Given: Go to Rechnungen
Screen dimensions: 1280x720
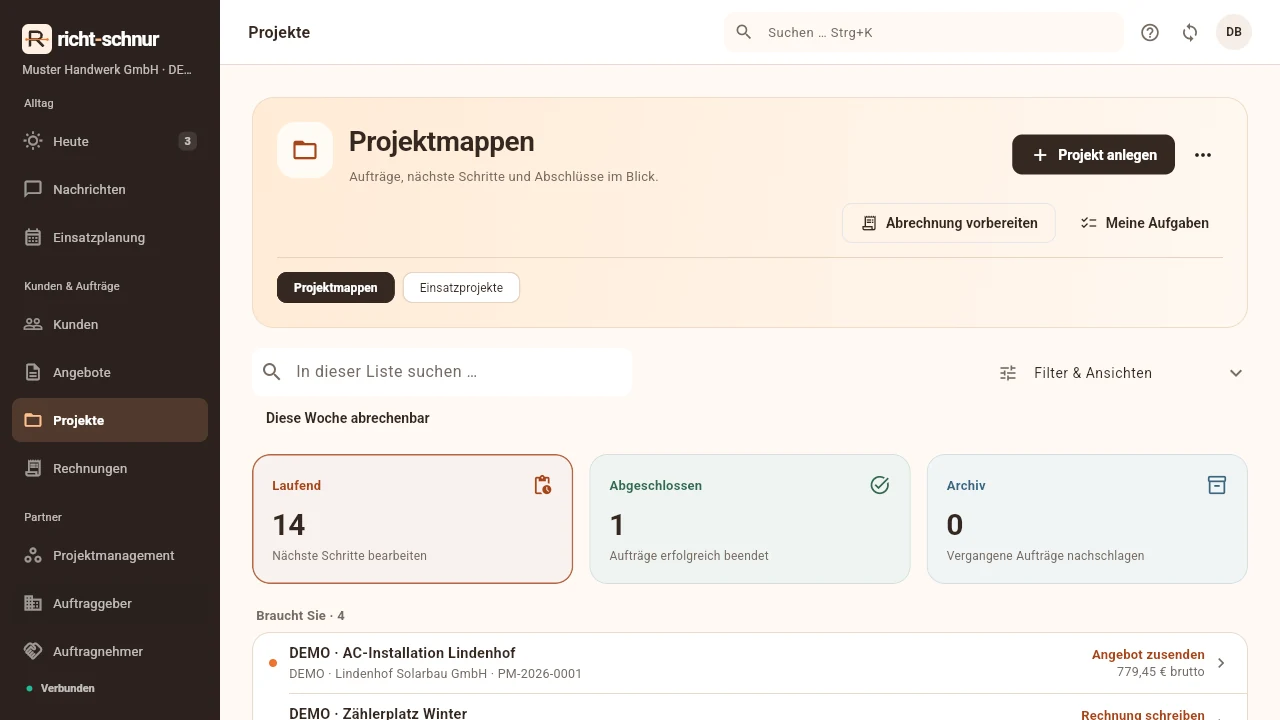Looking at the screenshot, I should [x=110, y=468].
